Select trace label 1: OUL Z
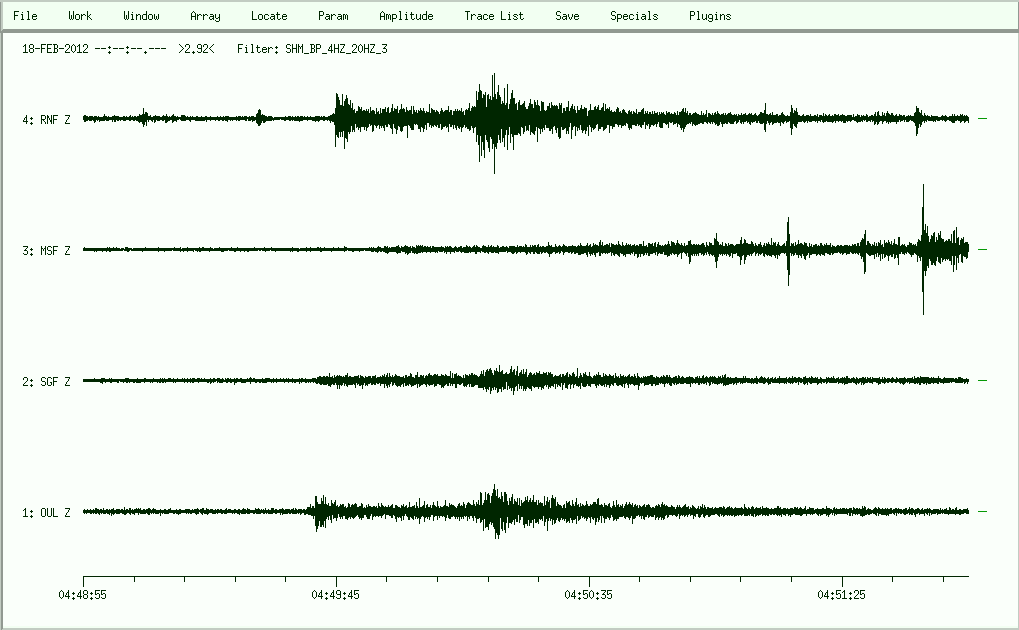The width and height of the screenshot is (1019, 630). (46, 513)
